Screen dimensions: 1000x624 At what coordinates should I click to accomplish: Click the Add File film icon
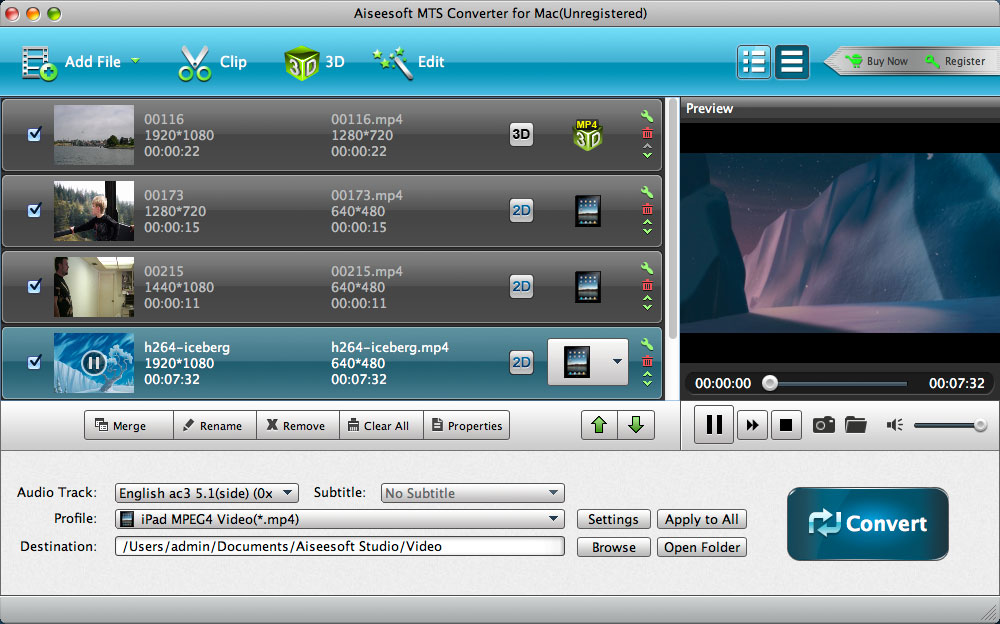39,63
